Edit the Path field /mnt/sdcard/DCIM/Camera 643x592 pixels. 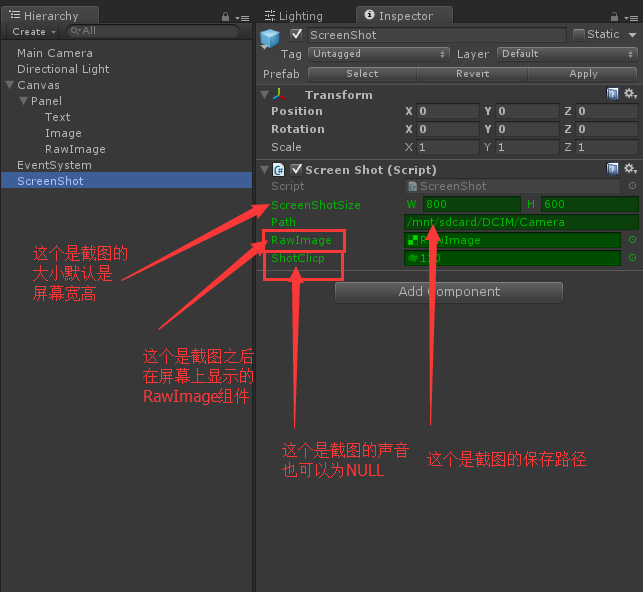click(x=521, y=222)
